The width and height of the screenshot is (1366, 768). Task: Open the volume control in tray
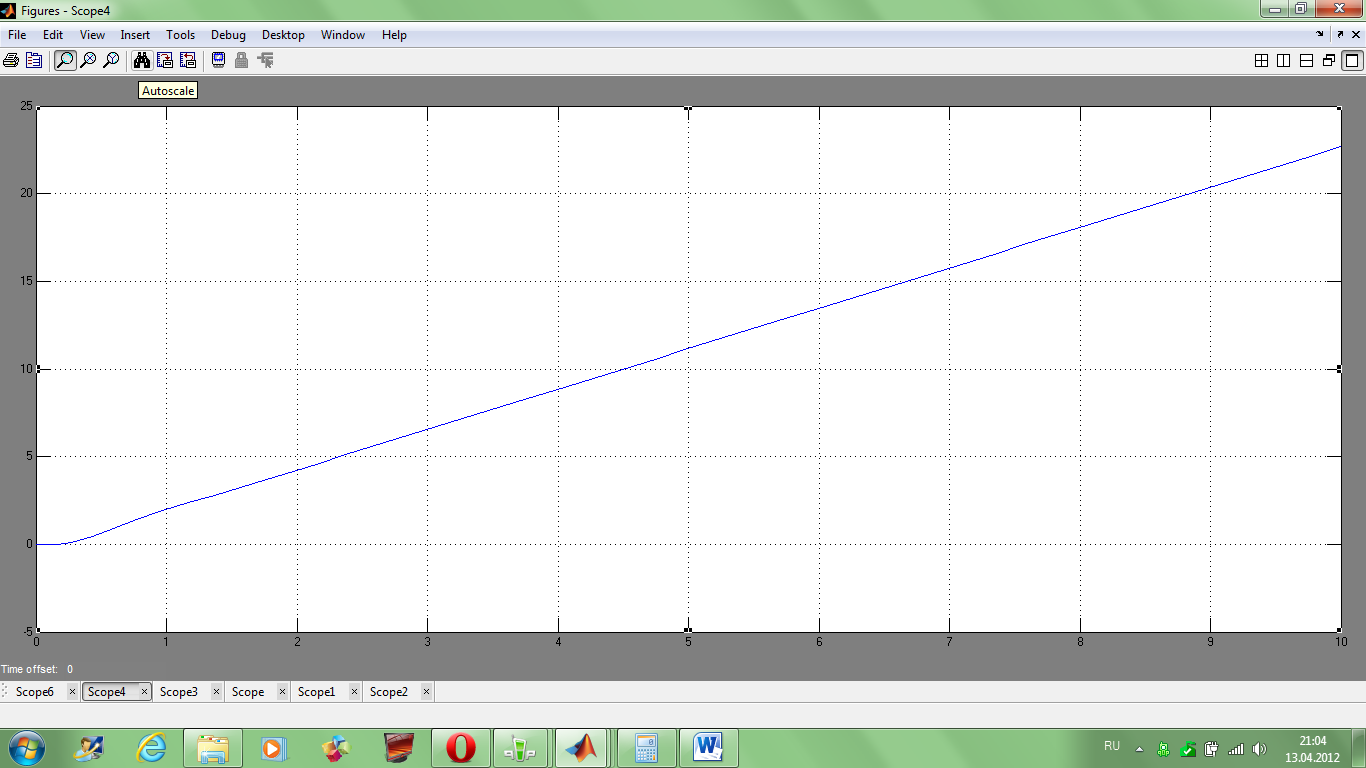coord(1259,748)
